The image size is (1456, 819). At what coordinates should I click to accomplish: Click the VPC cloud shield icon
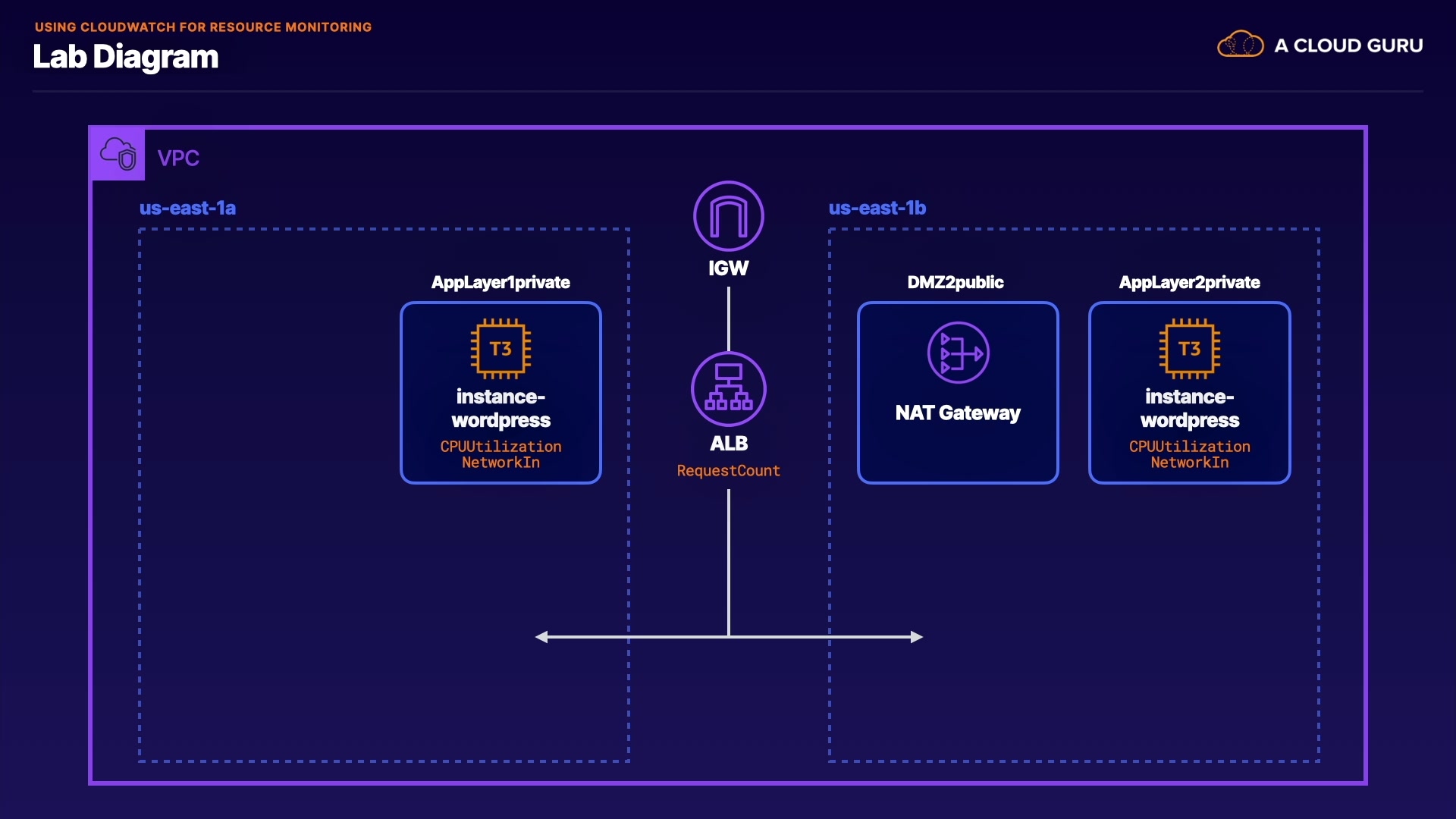point(118,154)
